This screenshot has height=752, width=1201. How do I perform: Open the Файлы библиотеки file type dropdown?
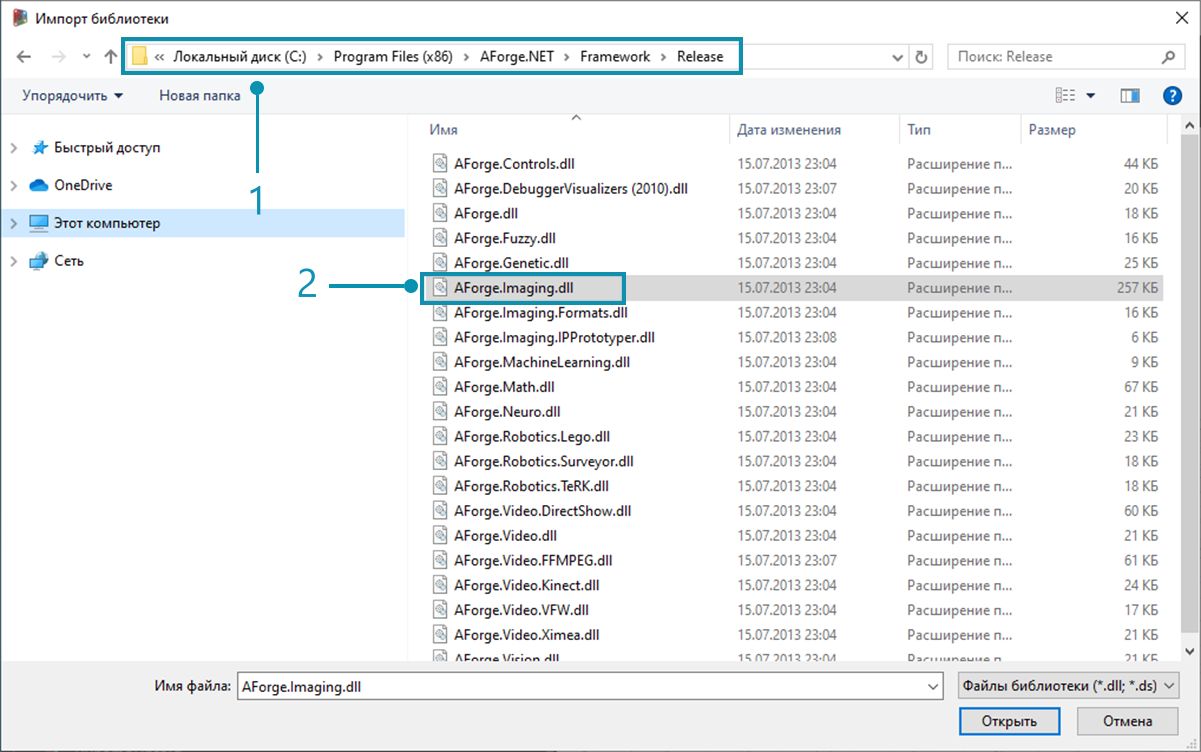pos(1068,687)
